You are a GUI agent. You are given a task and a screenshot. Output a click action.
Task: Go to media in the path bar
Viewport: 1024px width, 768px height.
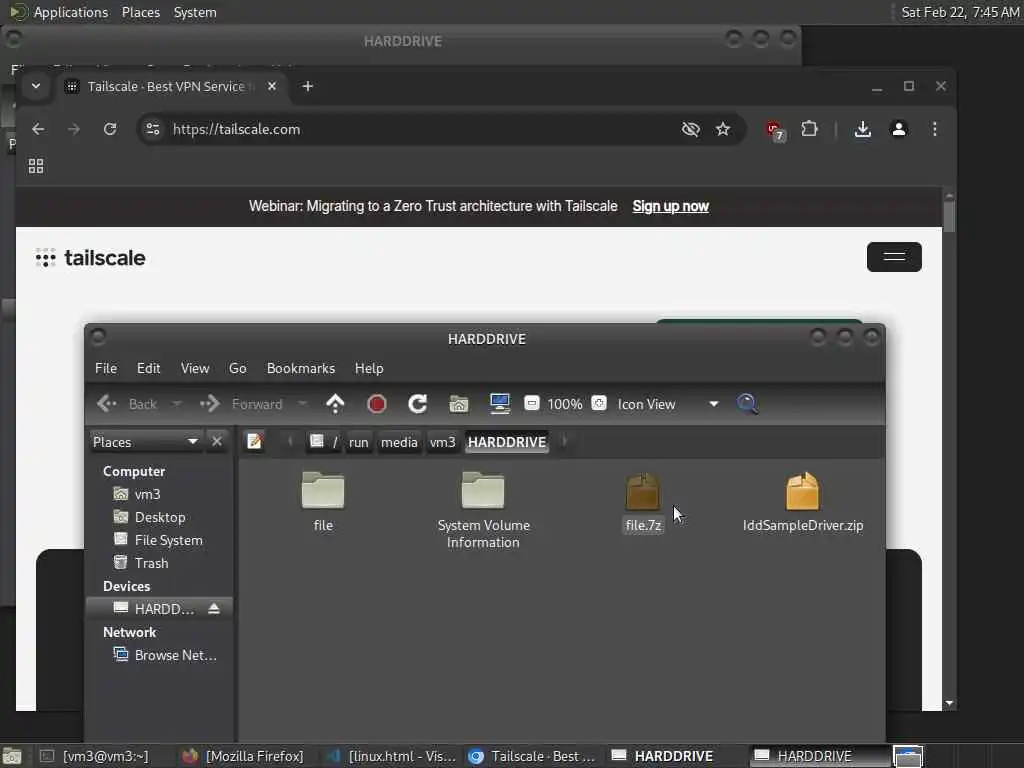(399, 442)
